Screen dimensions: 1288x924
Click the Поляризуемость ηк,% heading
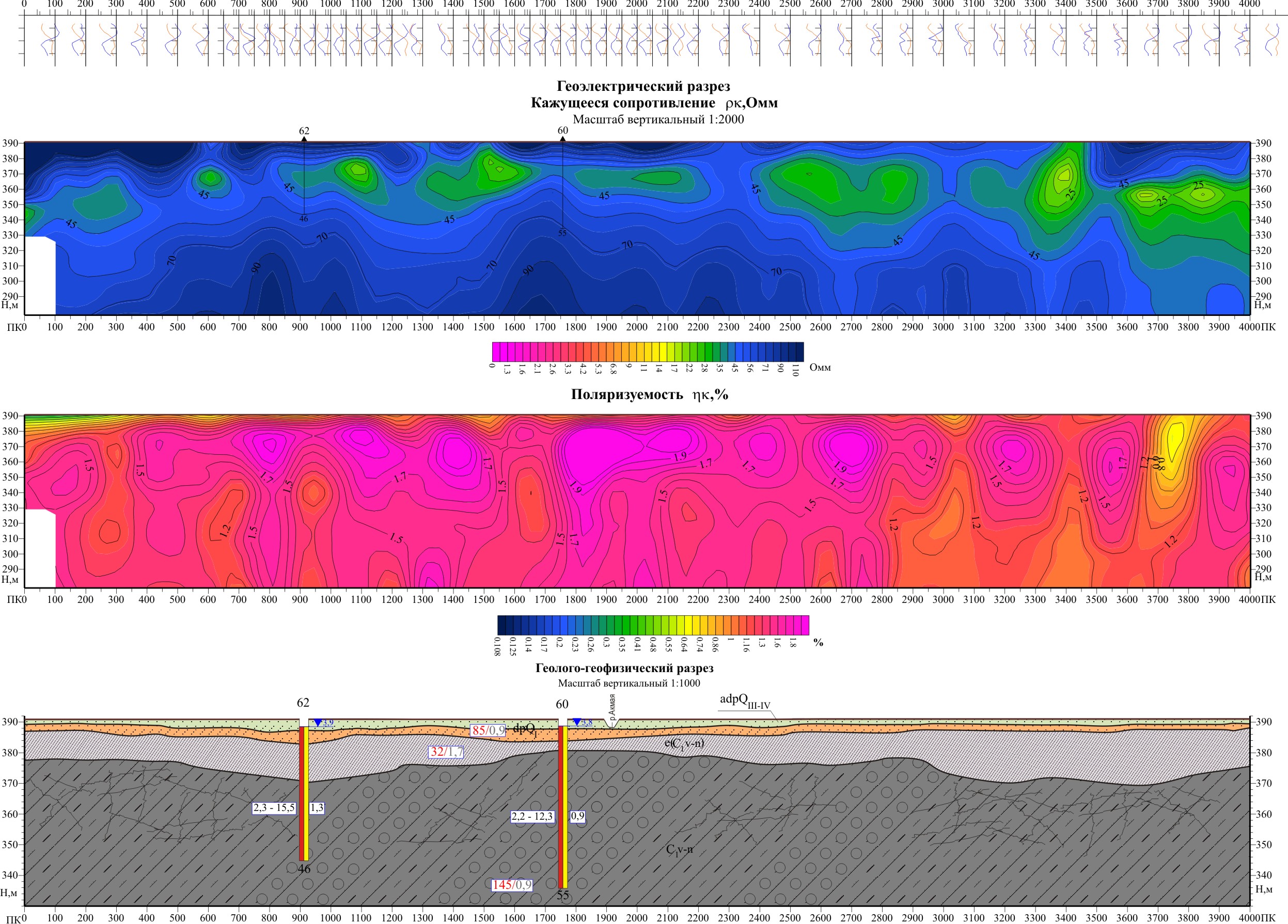(649, 394)
